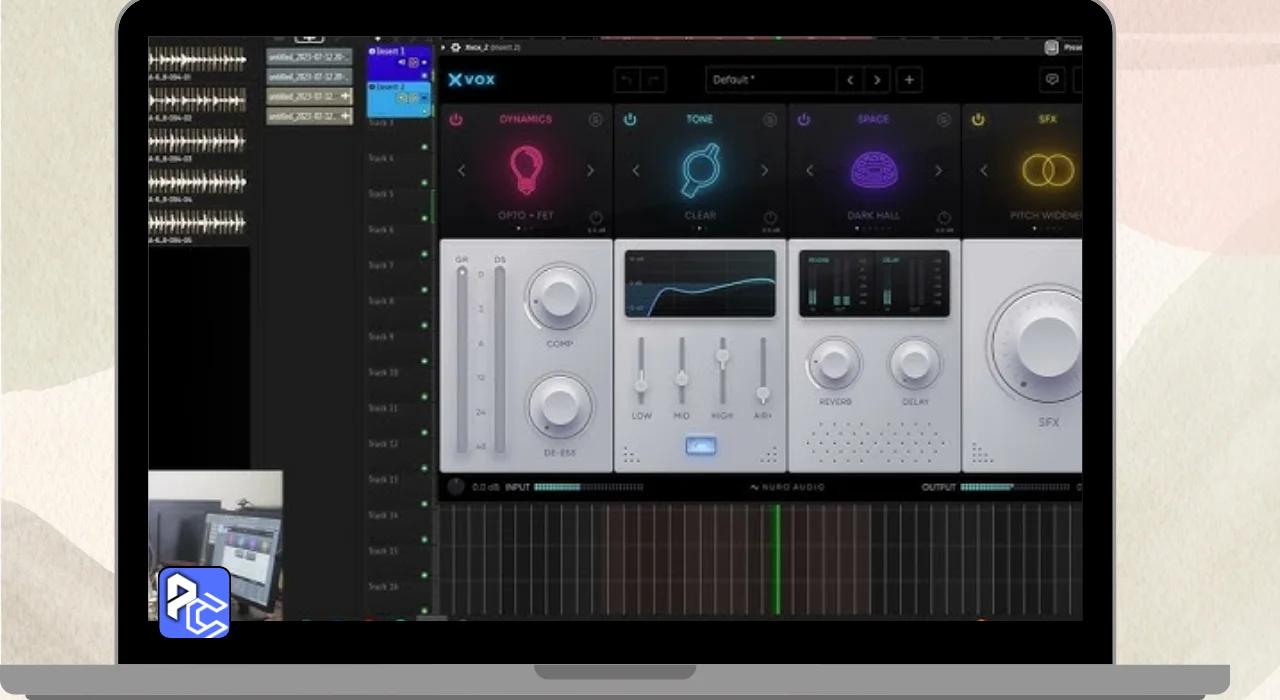Go to previous Space type with left chevron
This screenshot has width=1280, height=700.
tap(810, 171)
